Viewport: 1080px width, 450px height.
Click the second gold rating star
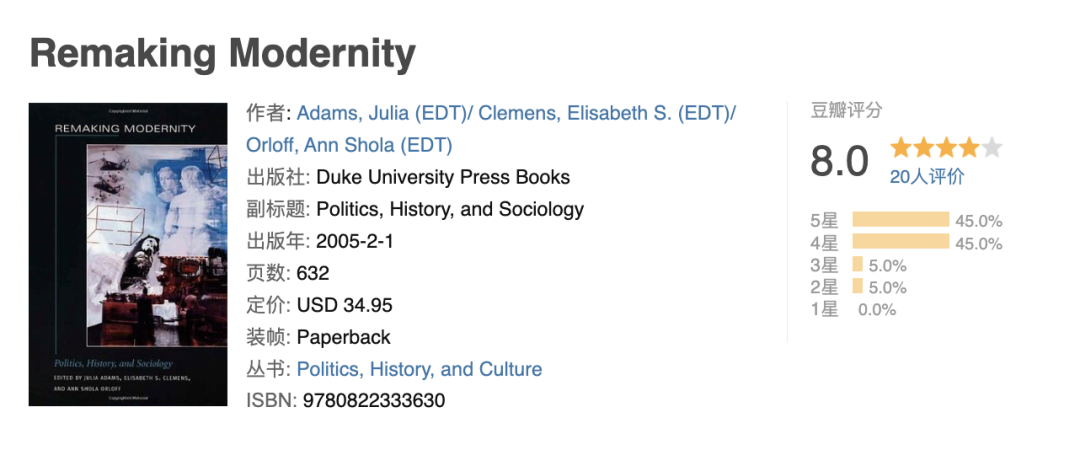click(923, 147)
